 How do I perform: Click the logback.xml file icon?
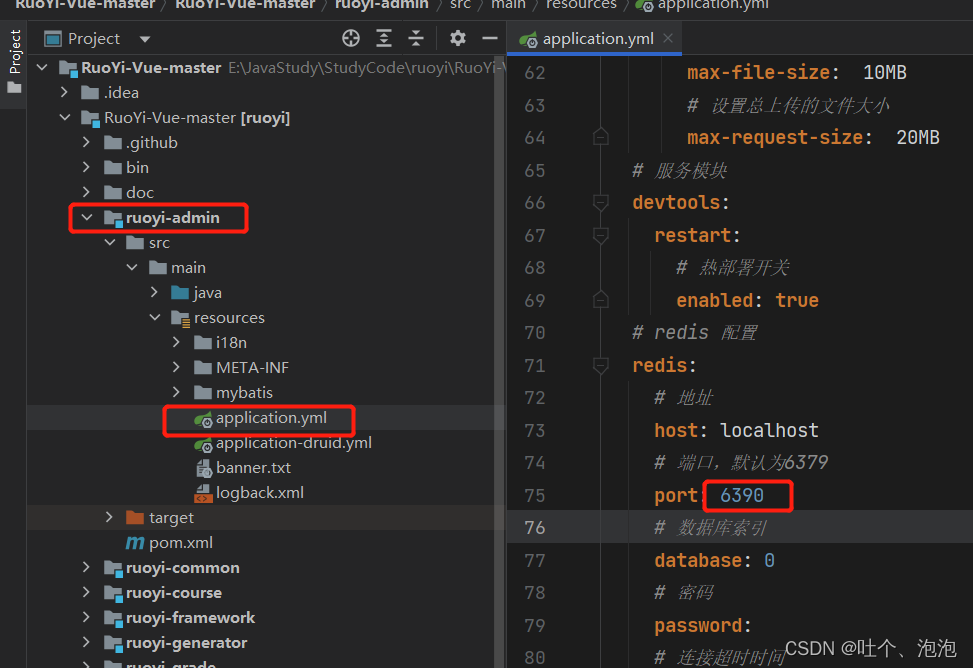pos(203,494)
